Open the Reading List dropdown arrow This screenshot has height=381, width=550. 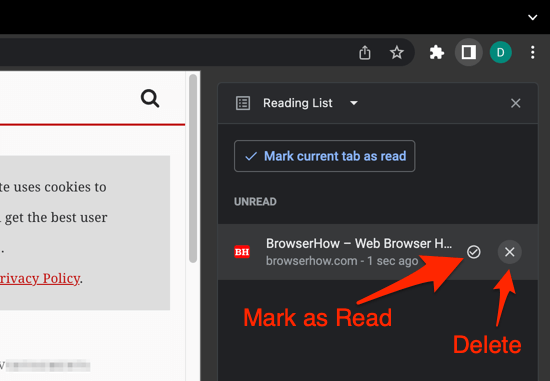tap(354, 103)
